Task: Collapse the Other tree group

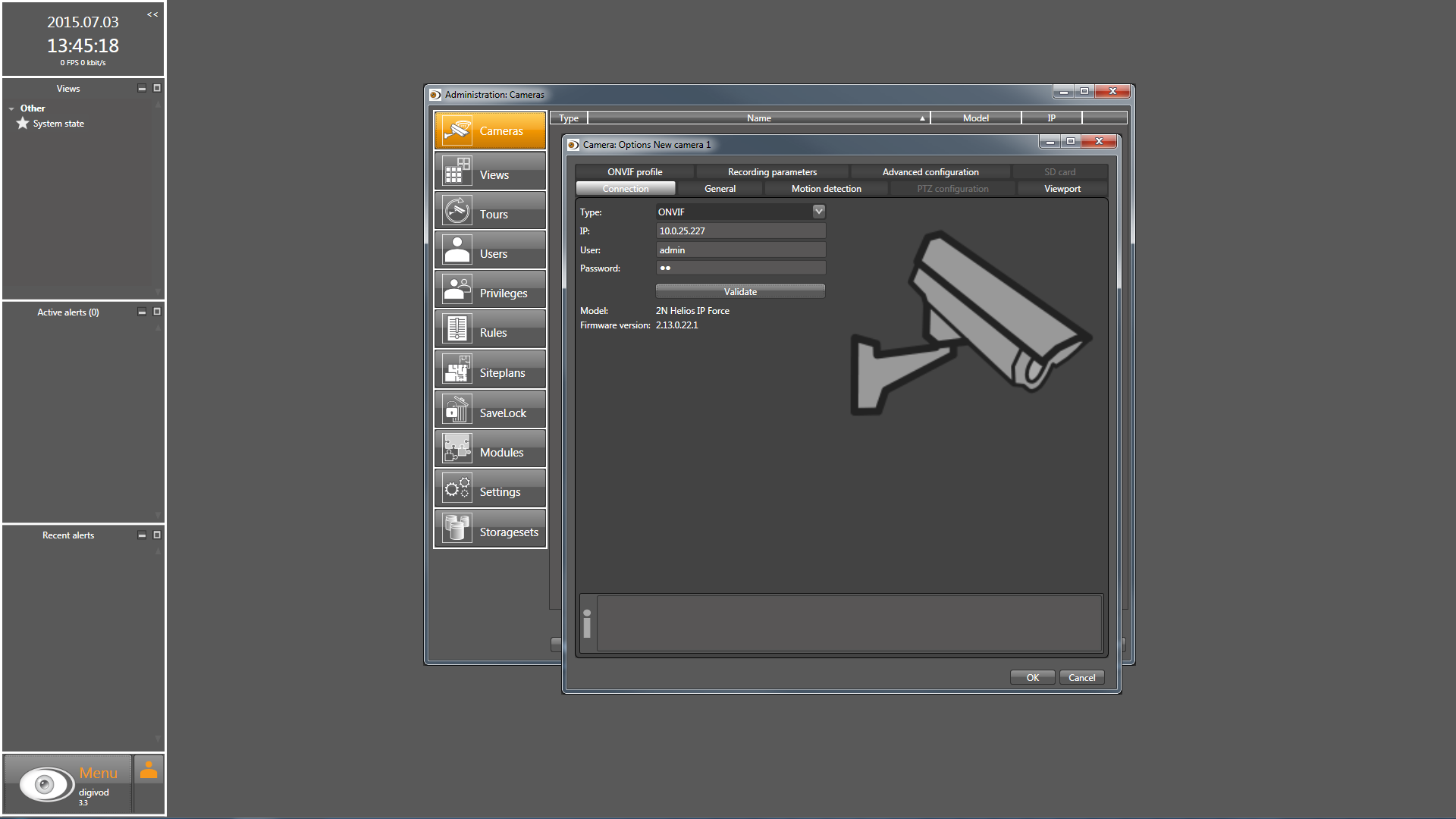Action: pyautogui.click(x=11, y=109)
